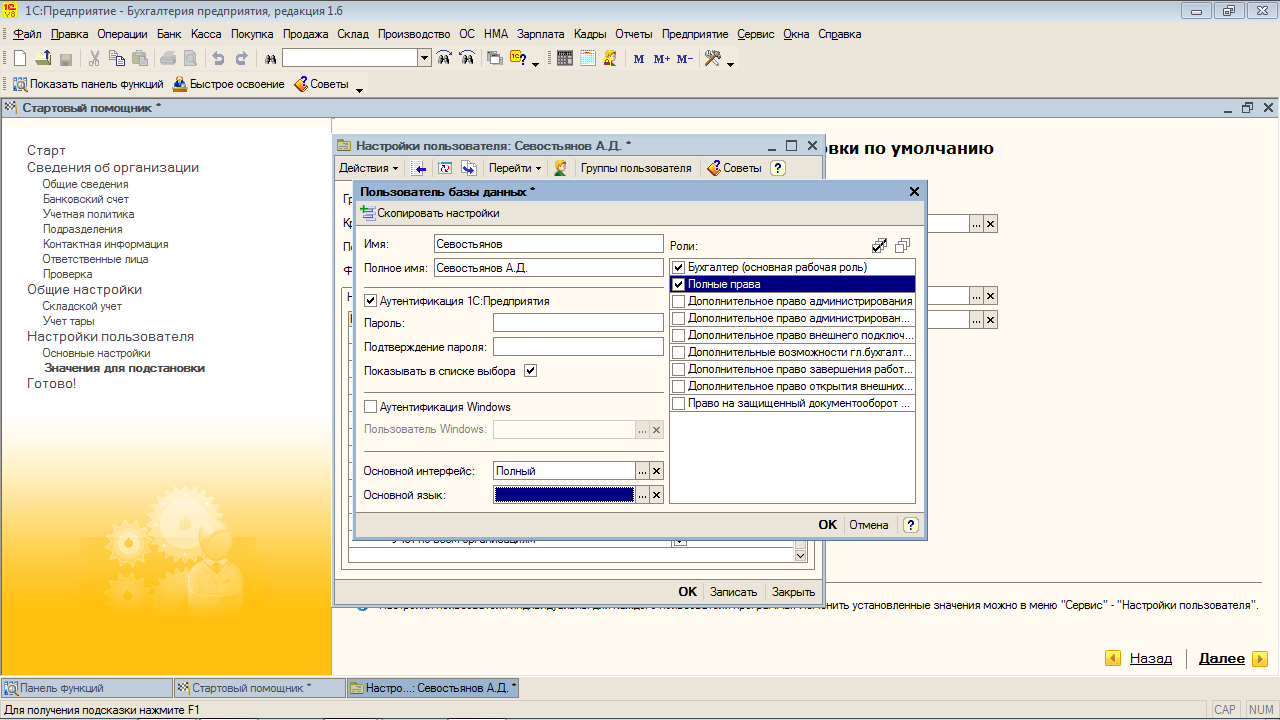Click the 1C help question icon
The image size is (1280, 720).
pyautogui.click(x=519, y=59)
